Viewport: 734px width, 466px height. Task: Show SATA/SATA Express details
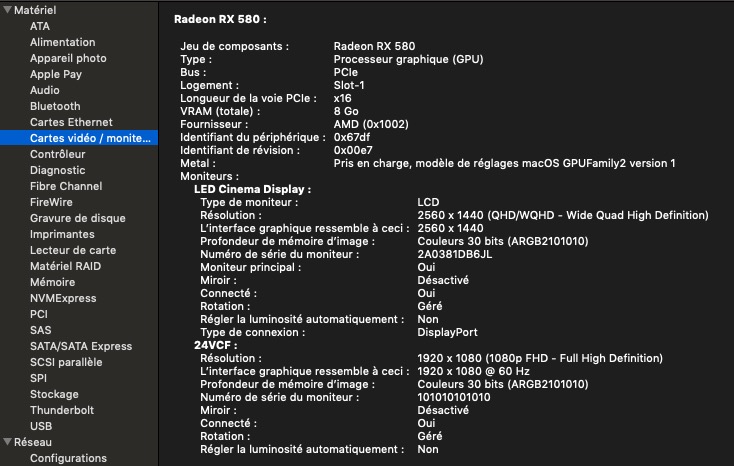tap(81, 346)
